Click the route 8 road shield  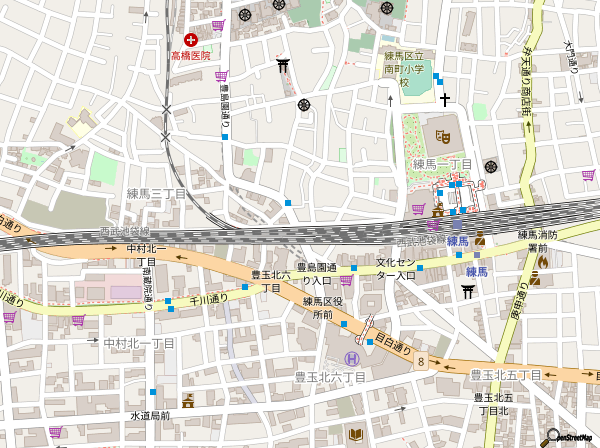pos(423,360)
